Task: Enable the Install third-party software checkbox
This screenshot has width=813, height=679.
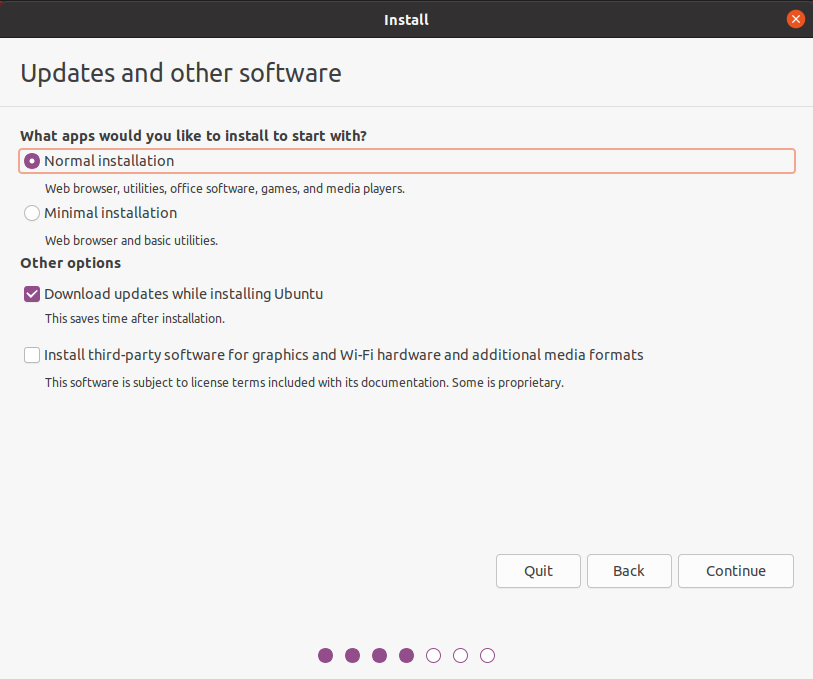Action: click(32, 355)
